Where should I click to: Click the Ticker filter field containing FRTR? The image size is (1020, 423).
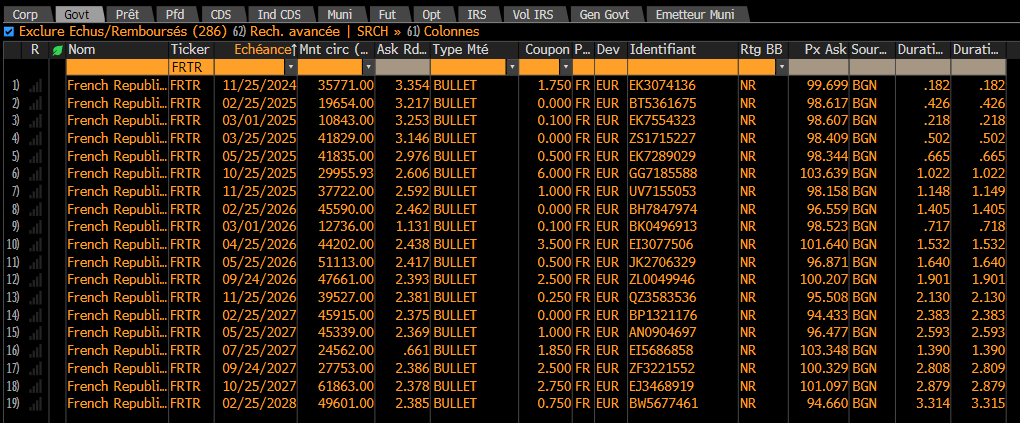pos(191,67)
